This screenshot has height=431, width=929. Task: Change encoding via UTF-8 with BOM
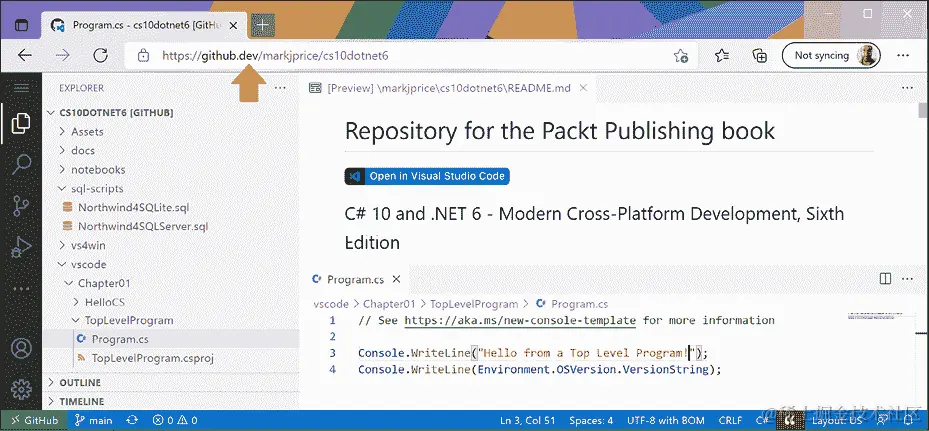(666, 420)
